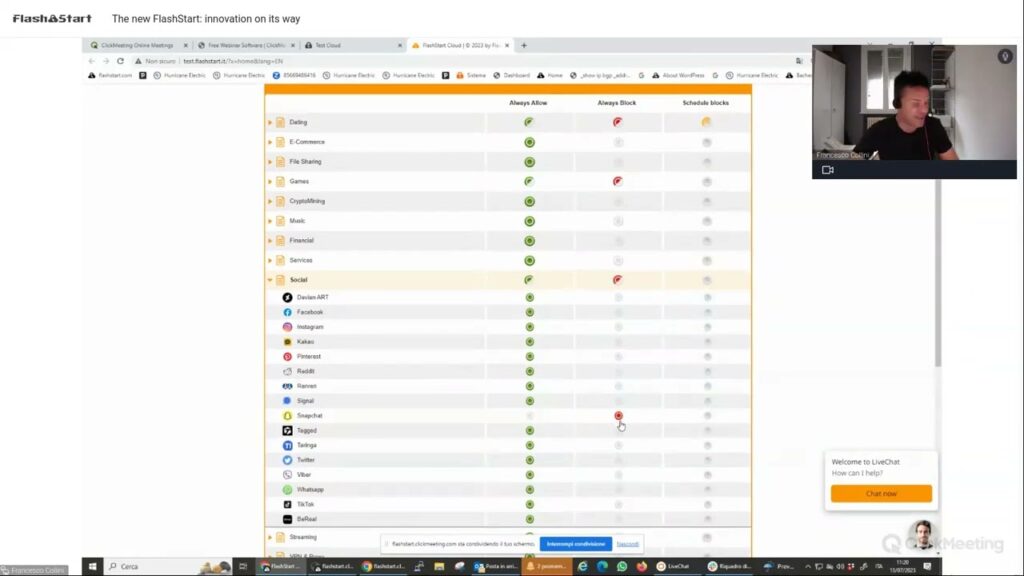This screenshot has height=576, width=1024.
Task: Set Facebook to Always Block
Action: pyautogui.click(x=618, y=312)
